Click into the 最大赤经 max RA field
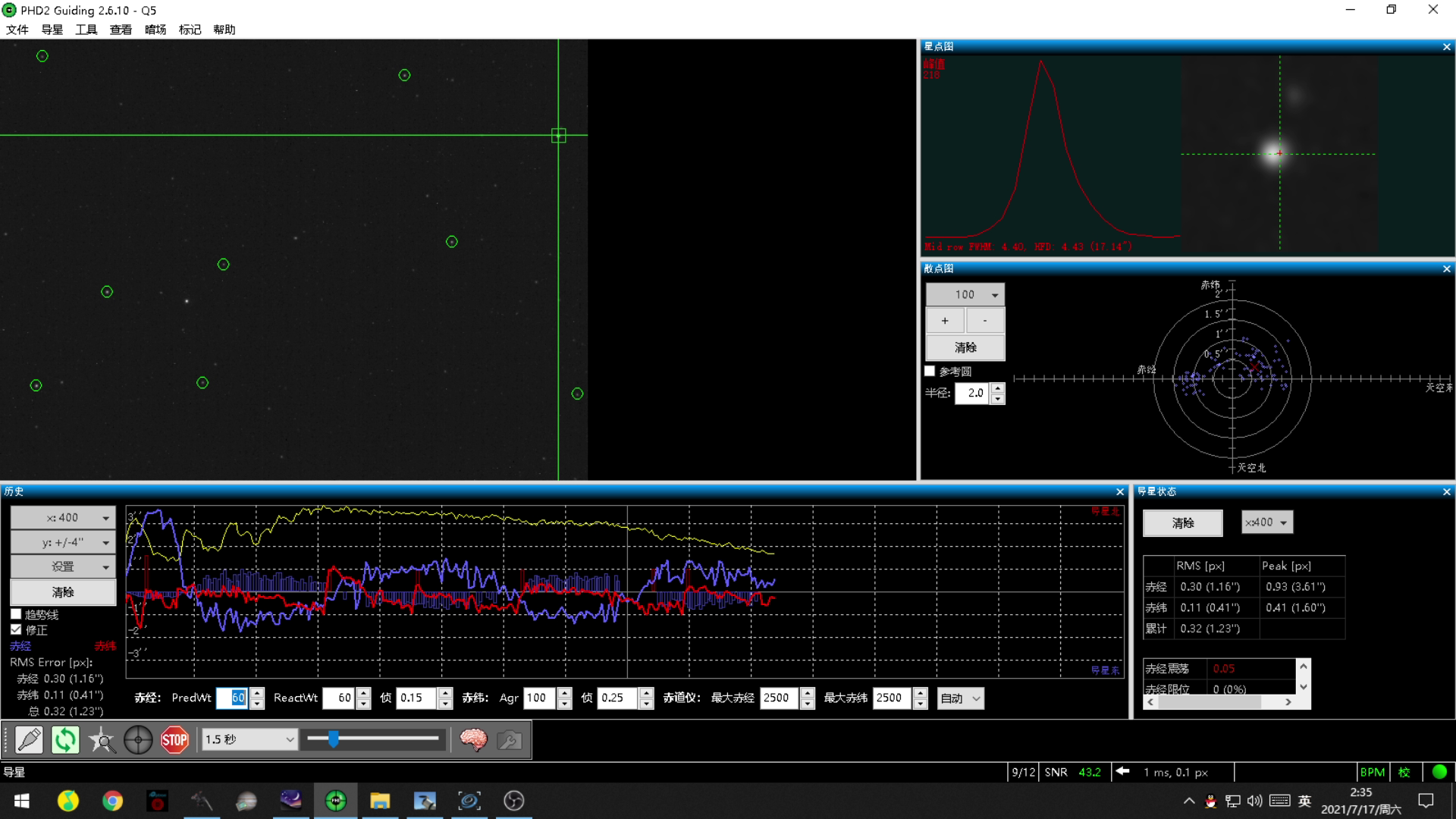1456x819 pixels. [x=780, y=698]
